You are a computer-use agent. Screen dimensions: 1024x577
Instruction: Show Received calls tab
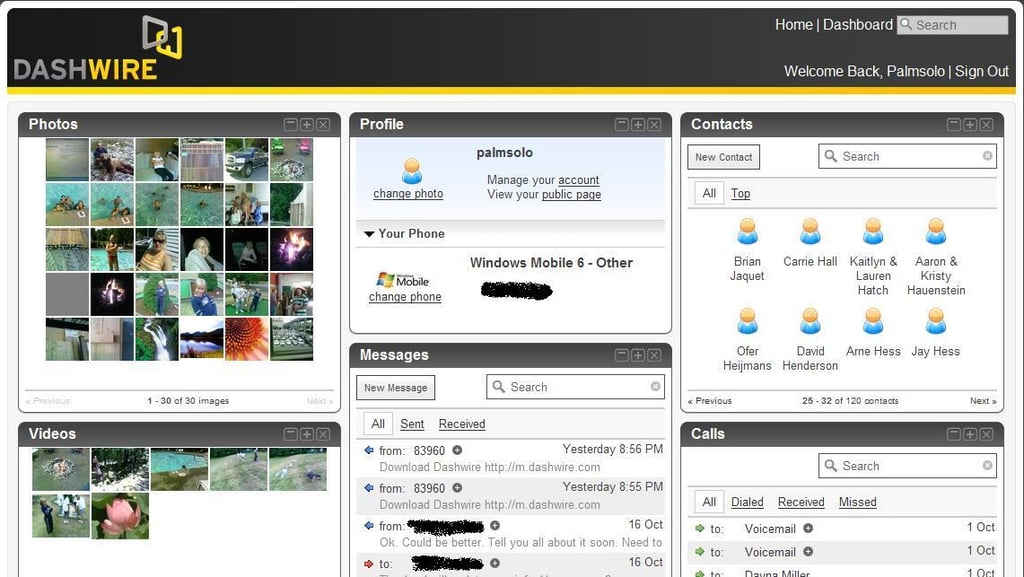coord(801,502)
